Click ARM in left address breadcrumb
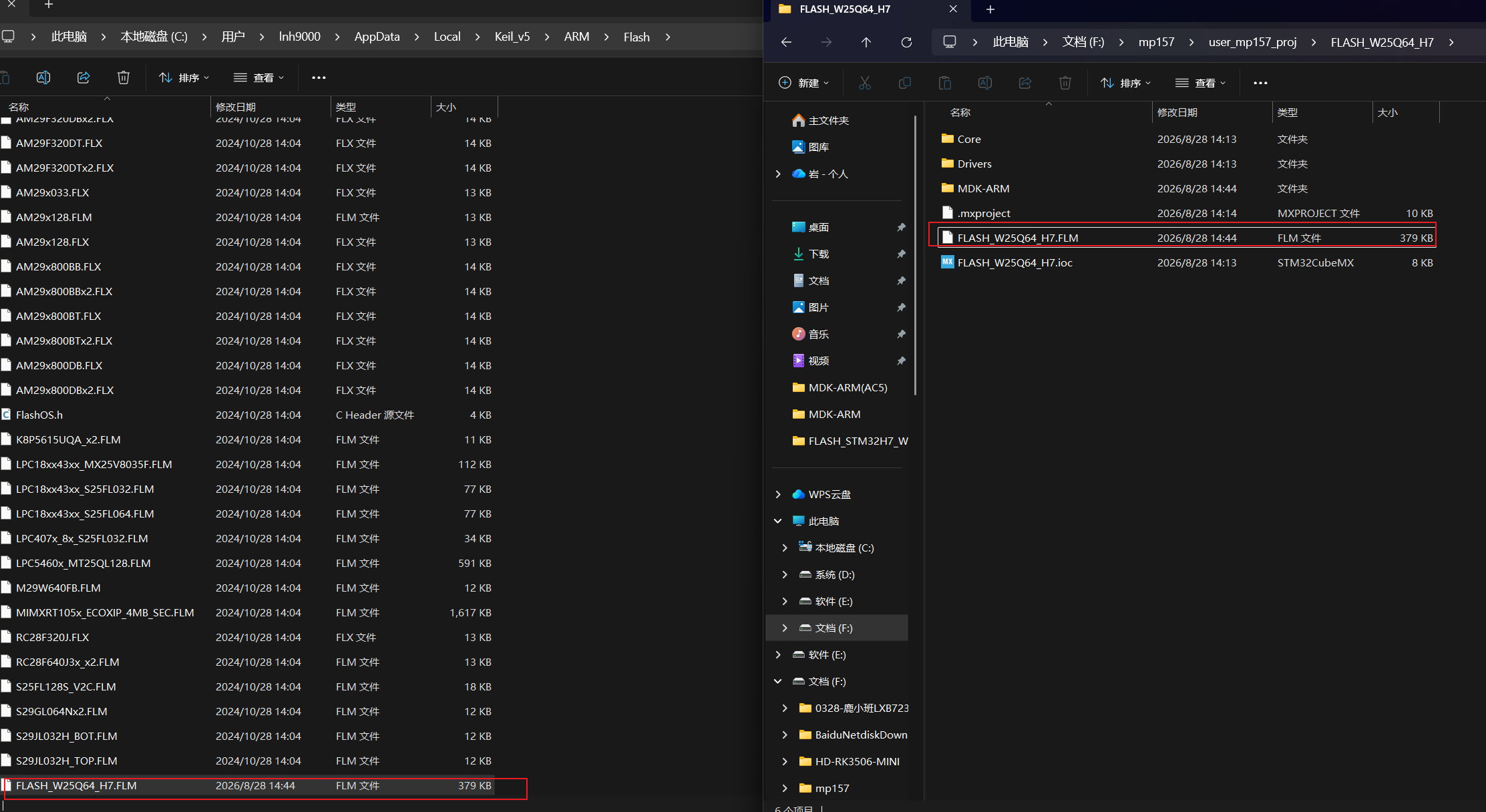 (x=576, y=37)
